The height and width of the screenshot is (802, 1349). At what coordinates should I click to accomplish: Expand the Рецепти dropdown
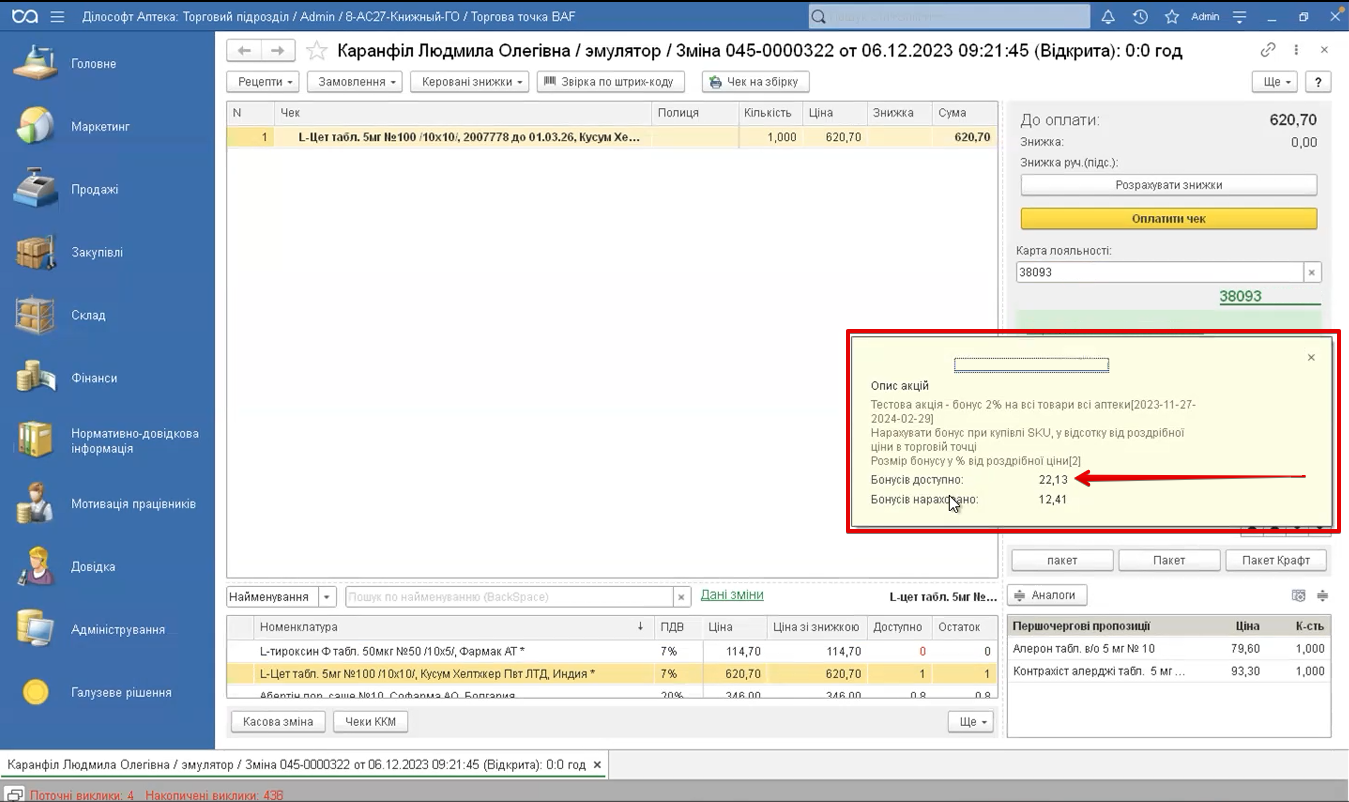[265, 82]
